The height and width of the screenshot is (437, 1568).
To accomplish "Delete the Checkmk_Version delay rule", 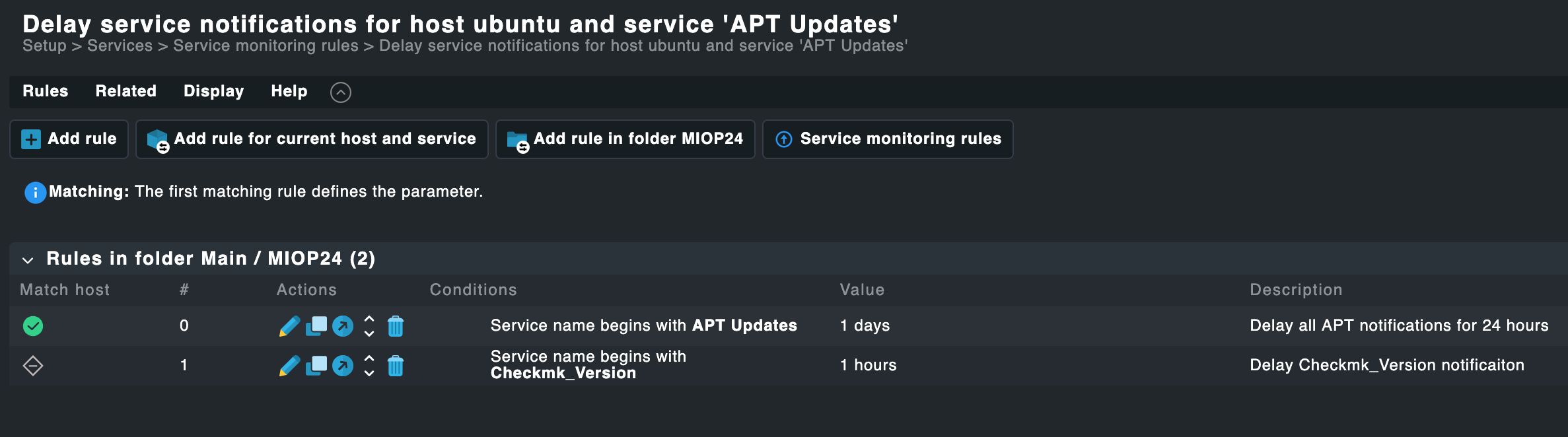I will [x=395, y=365].
